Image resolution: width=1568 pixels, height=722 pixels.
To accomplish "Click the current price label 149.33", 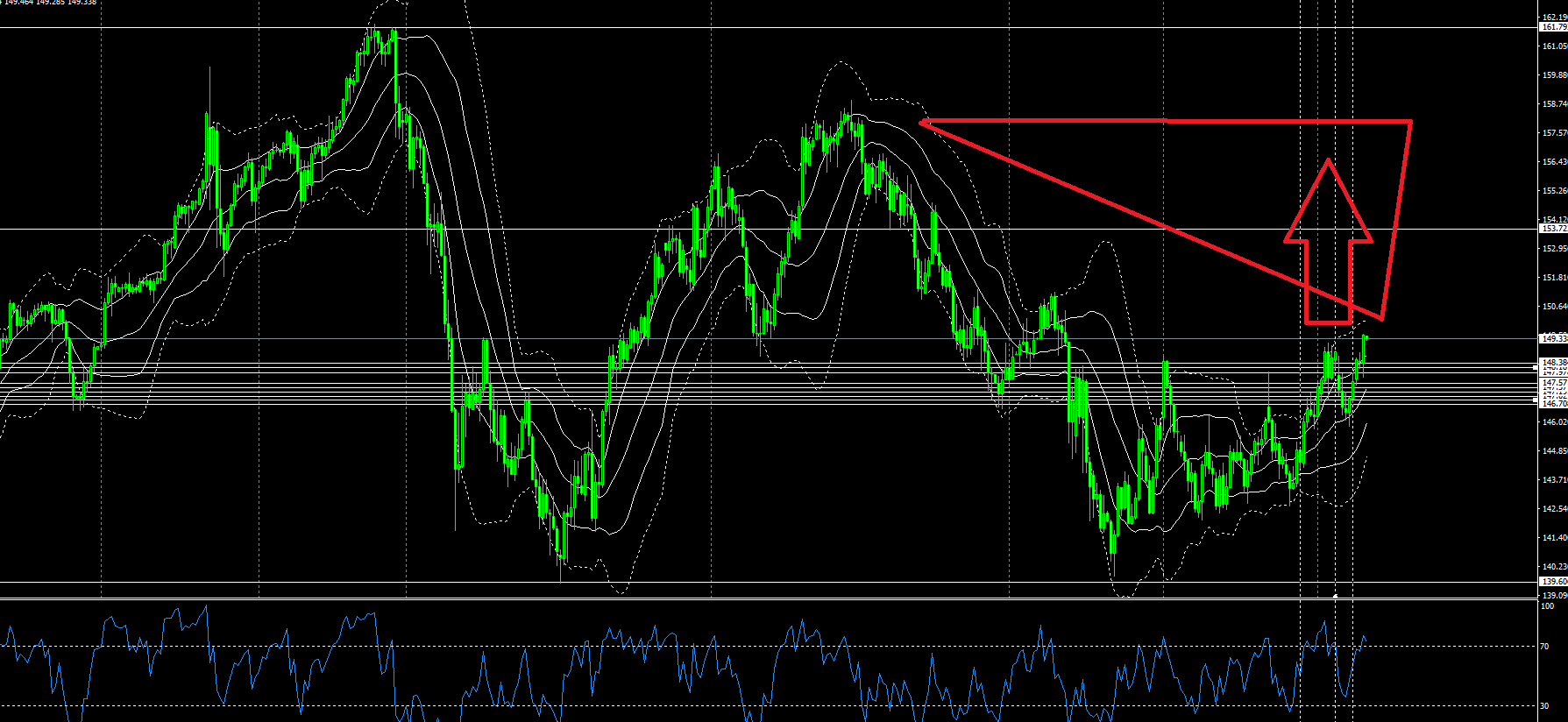I will 1553,338.
